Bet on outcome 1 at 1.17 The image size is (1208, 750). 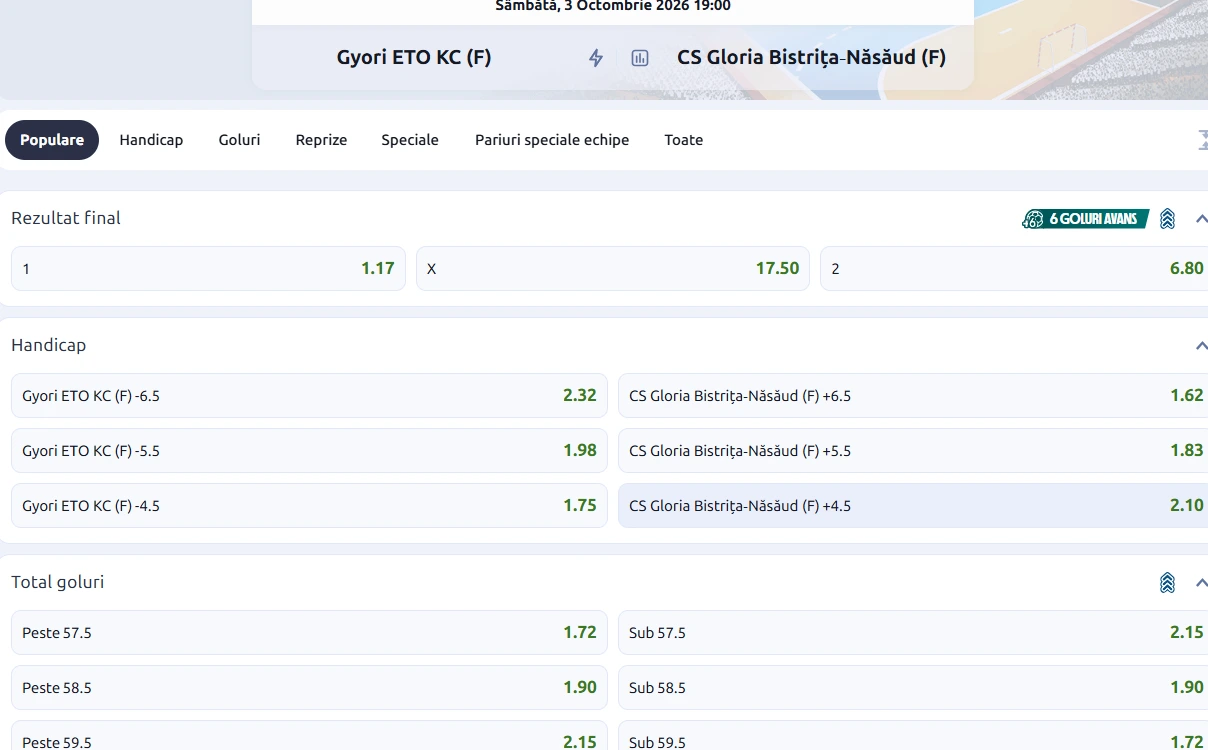208,268
